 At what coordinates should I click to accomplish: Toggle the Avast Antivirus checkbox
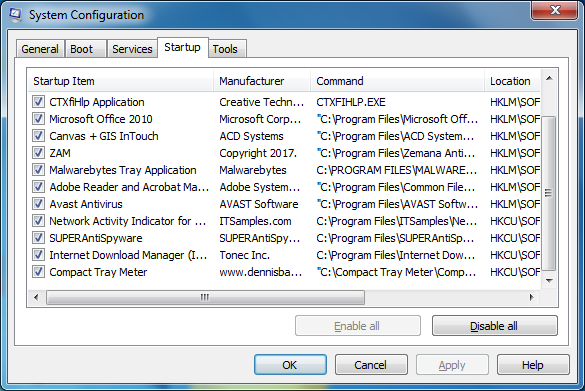pyautogui.click(x=38, y=204)
